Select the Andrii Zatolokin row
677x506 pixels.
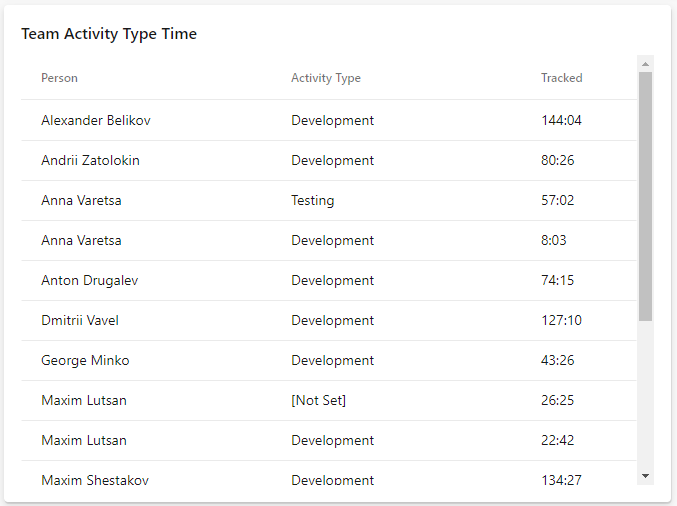(90, 160)
